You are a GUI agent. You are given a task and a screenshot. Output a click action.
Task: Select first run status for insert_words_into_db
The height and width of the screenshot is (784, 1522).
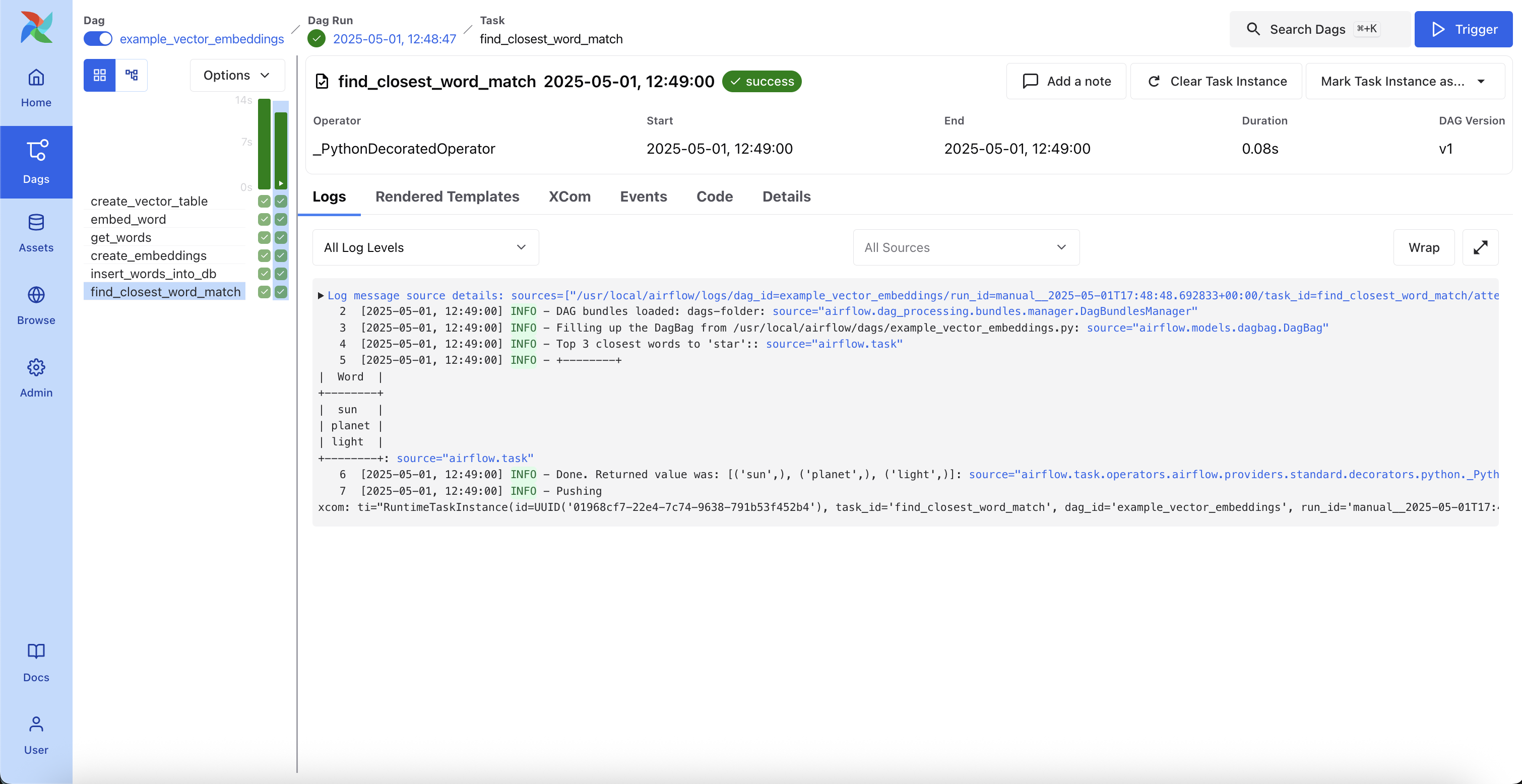[264, 274]
